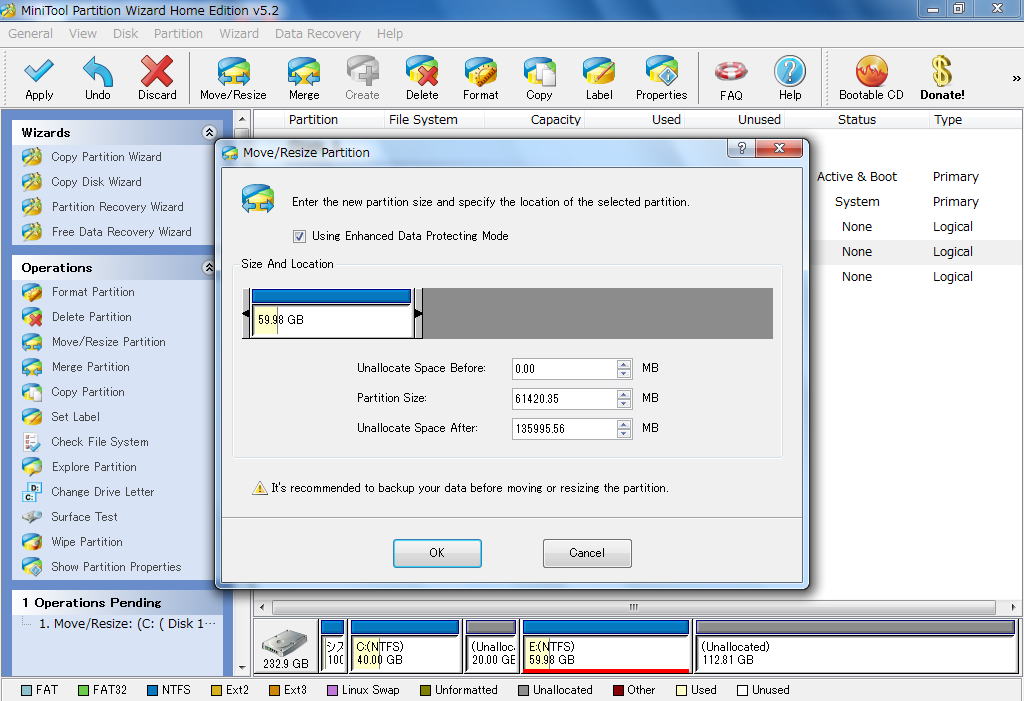Screen dimensions: 1027x701
Task: Open the Partition menu
Action: click(x=178, y=33)
